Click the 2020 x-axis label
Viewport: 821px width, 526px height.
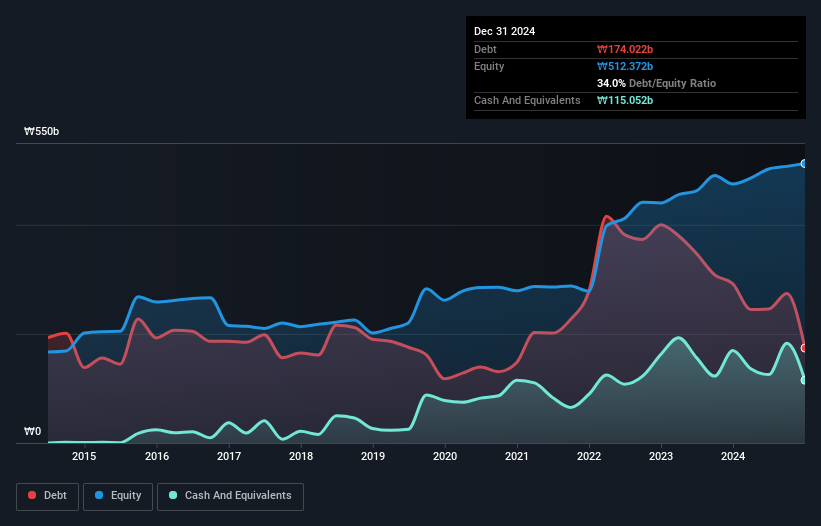(x=445, y=456)
